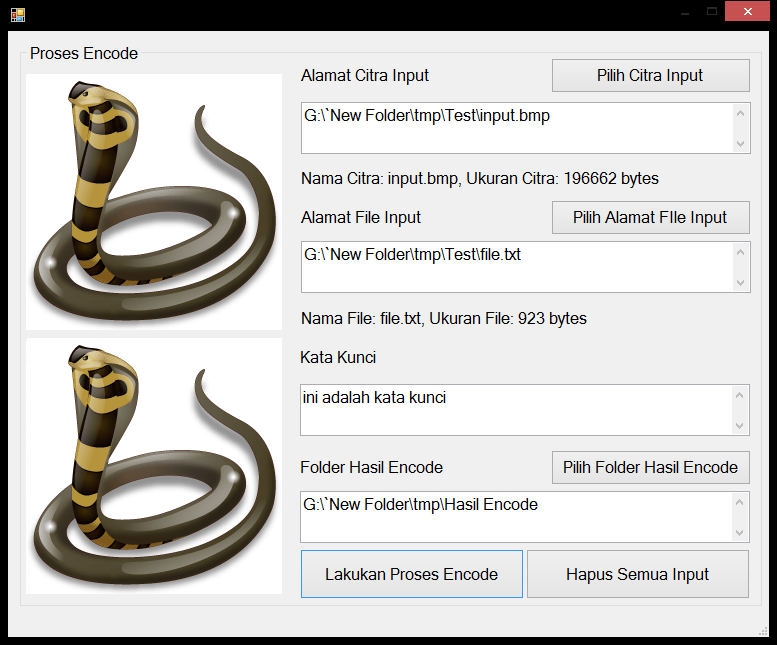Image resolution: width=777 pixels, height=645 pixels.
Task: Focus the Alamat Citra Input path field
Action: click(x=515, y=127)
